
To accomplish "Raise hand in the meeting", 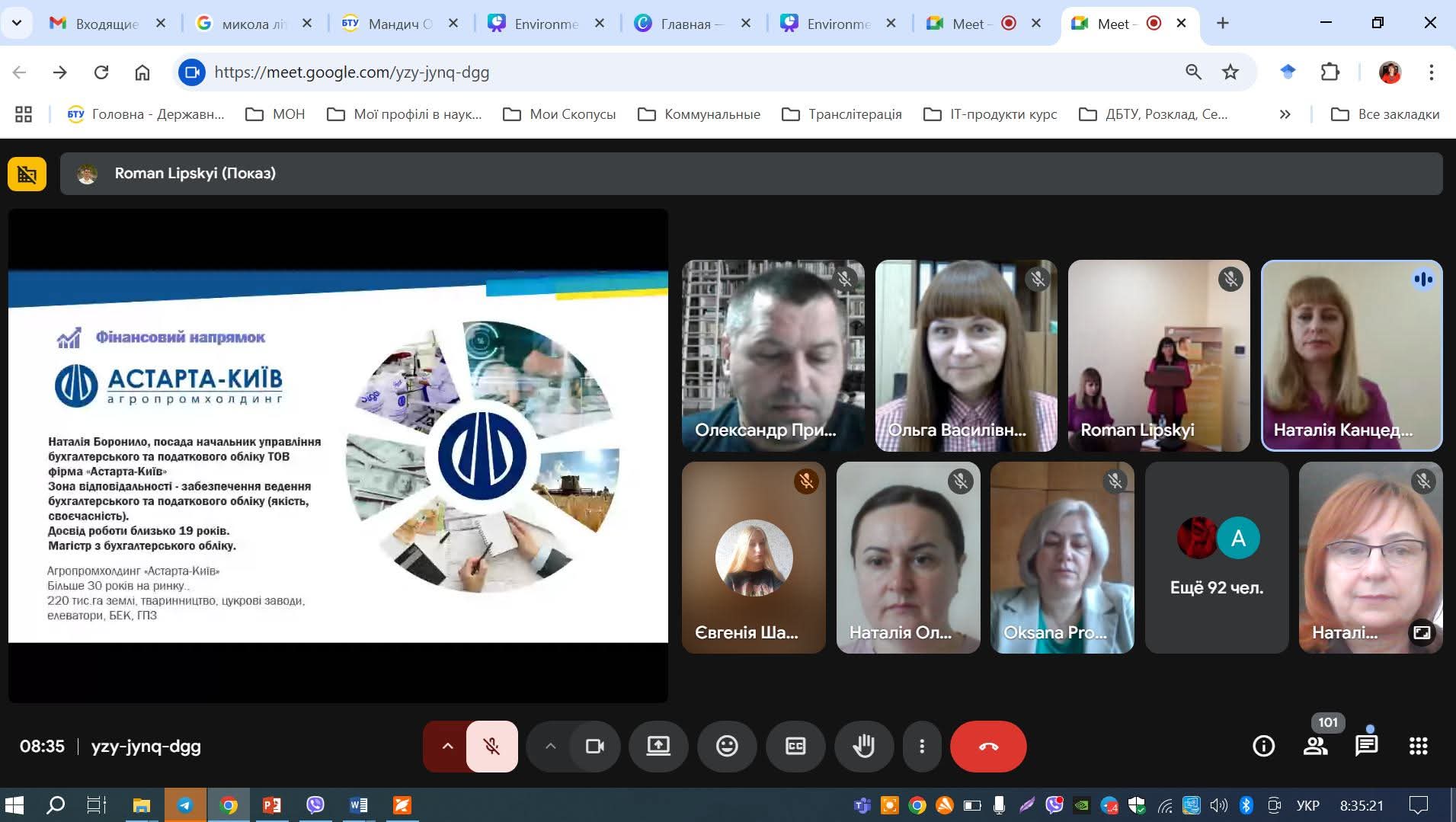I will 863,747.
